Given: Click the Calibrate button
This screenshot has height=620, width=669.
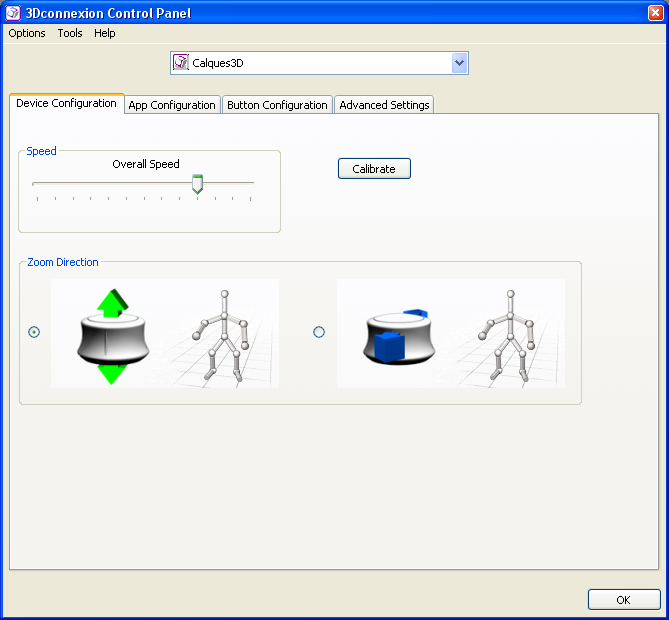Looking at the screenshot, I should (x=374, y=169).
